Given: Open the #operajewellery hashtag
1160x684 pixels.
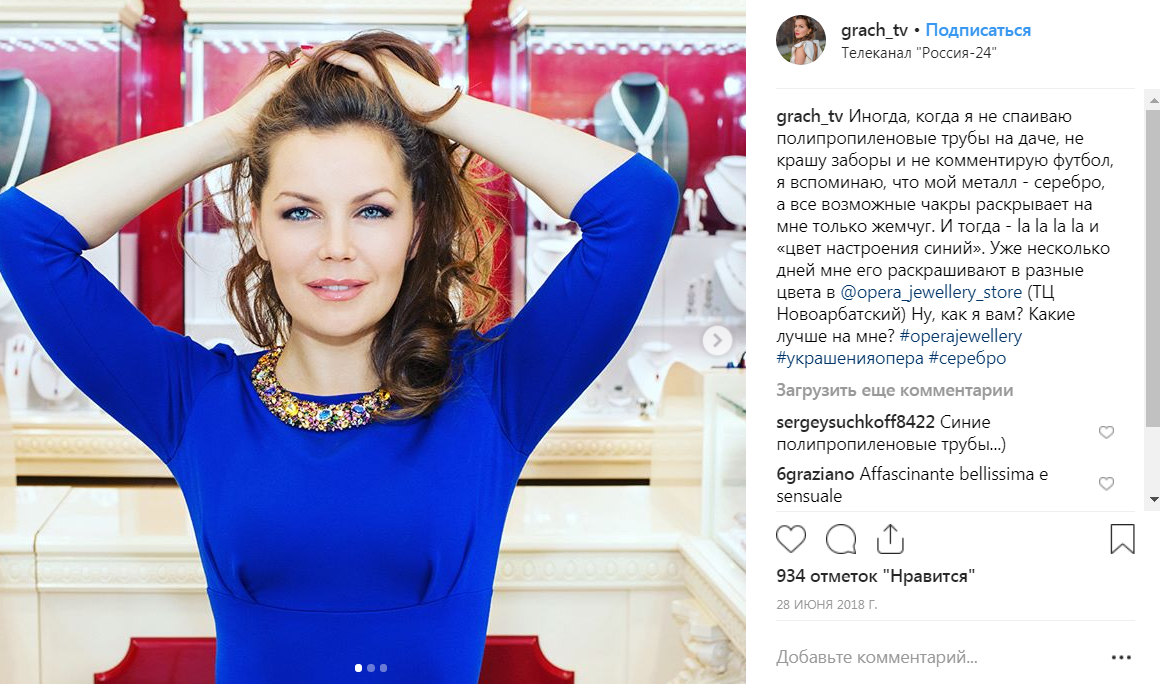Looking at the screenshot, I should (960, 336).
